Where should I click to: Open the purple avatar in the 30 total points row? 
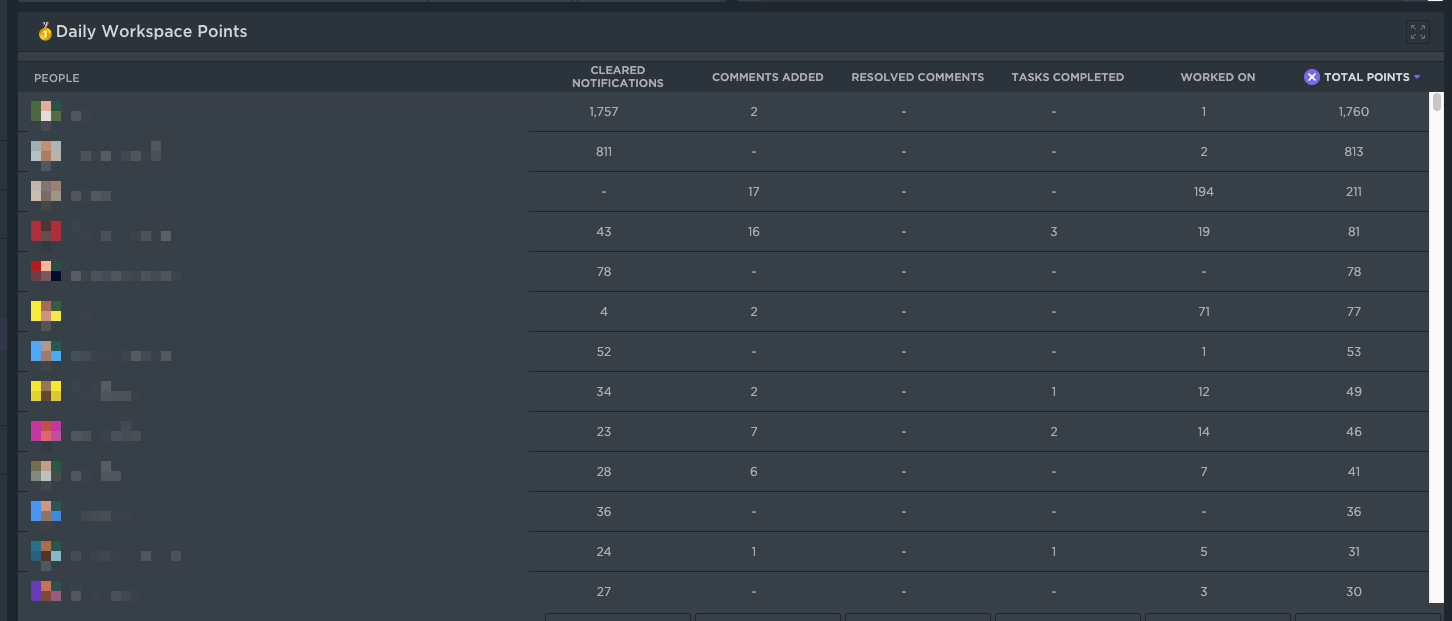pos(46,592)
